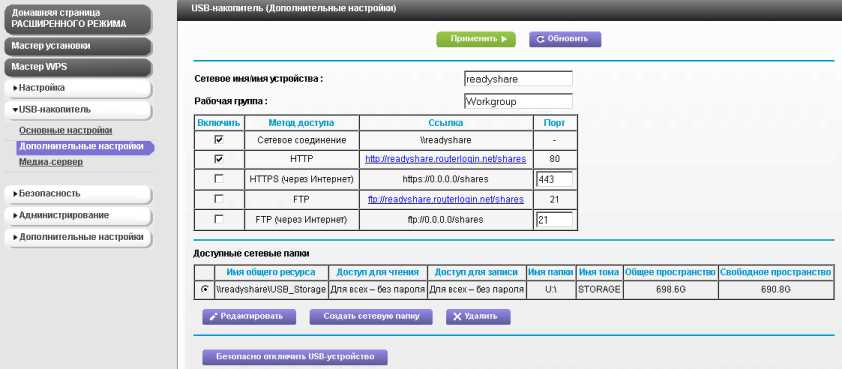Expand the Администрирование section
The width and height of the screenshot is (842, 369).
tap(78, 215)
